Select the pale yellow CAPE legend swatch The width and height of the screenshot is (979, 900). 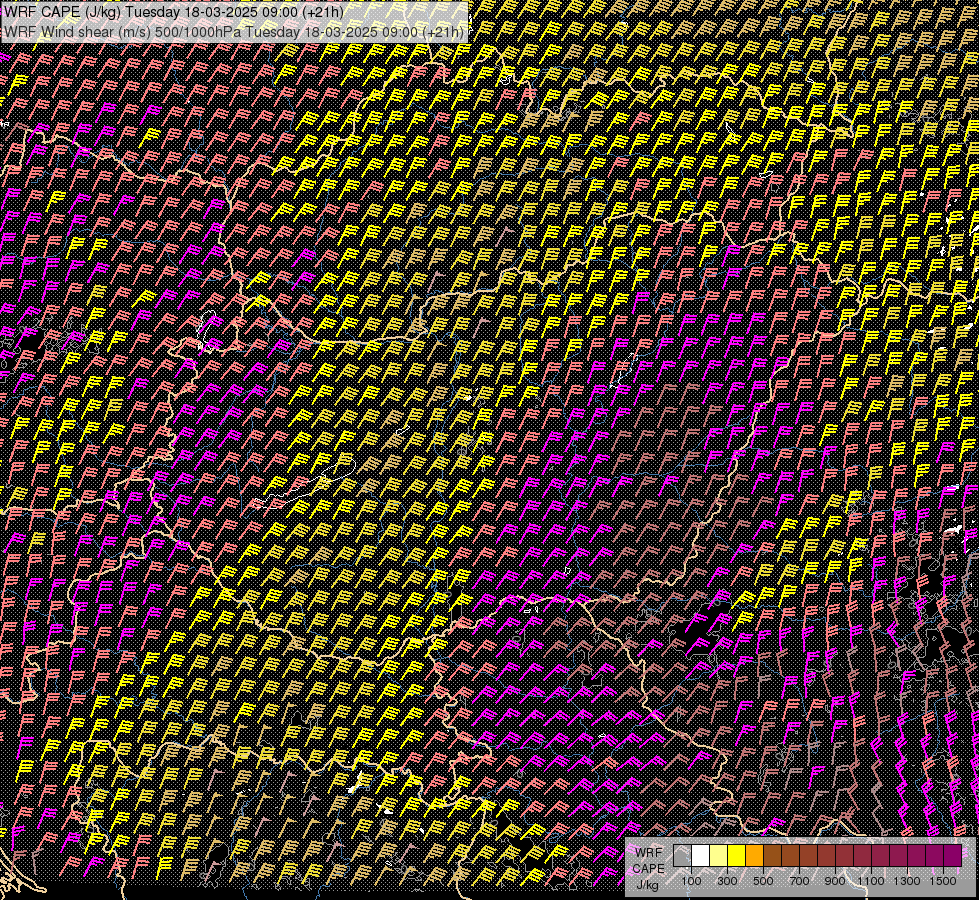coord(719,856)
